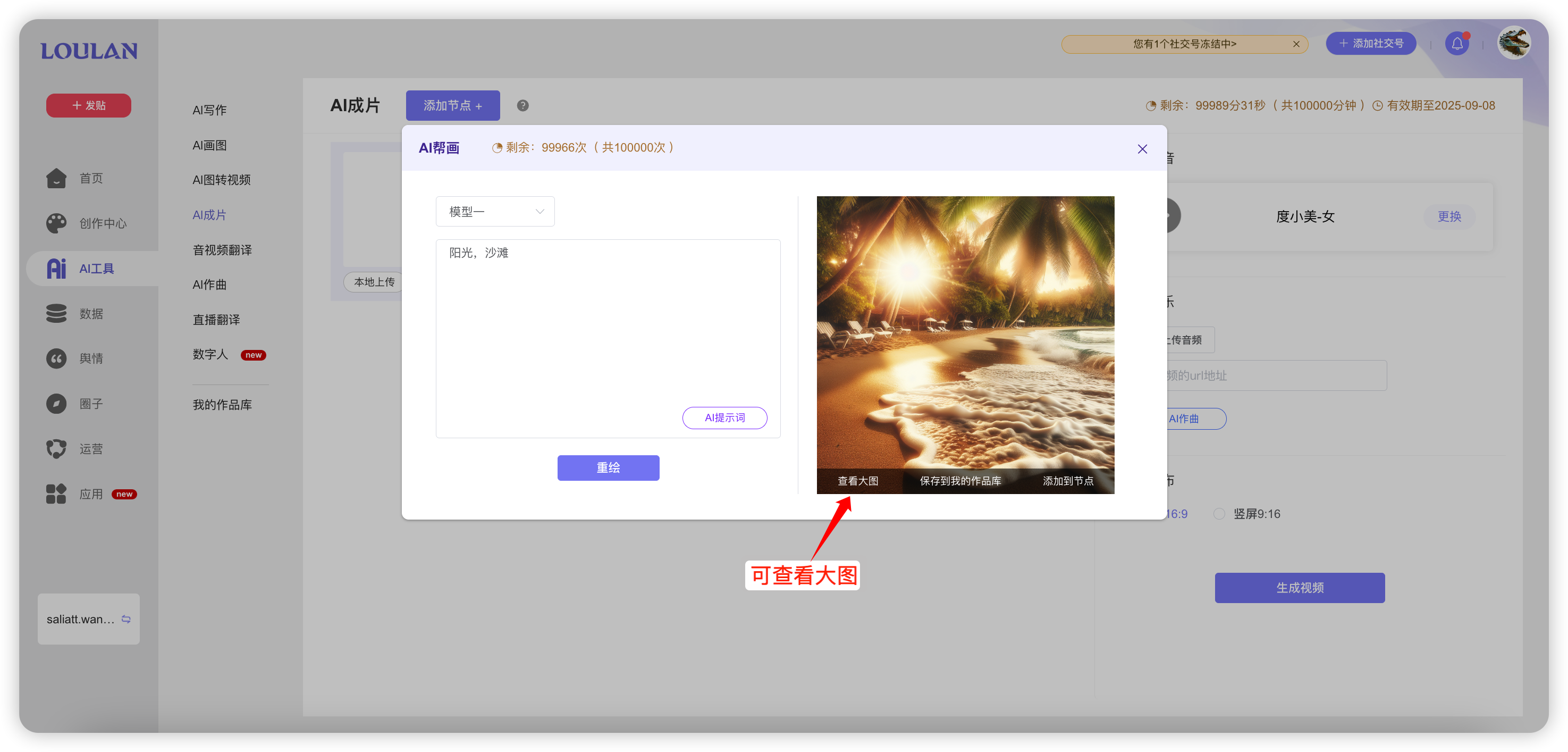Click the 有效期至 clock icon
The image size is (1568, 752).
pos(1378,106)
